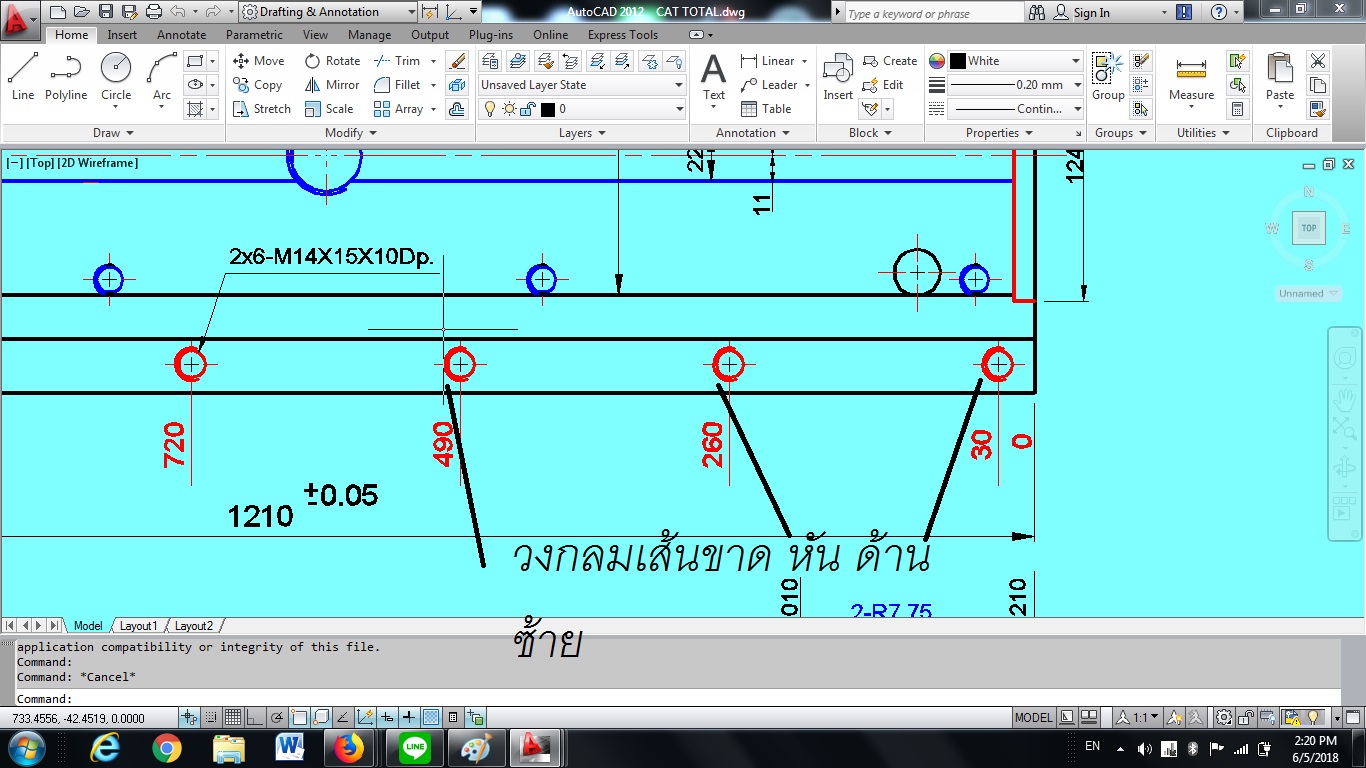This screenshot has height=768, width=1366.
Task: Click the Group objects tool
Action: [x=1108, y=77]
